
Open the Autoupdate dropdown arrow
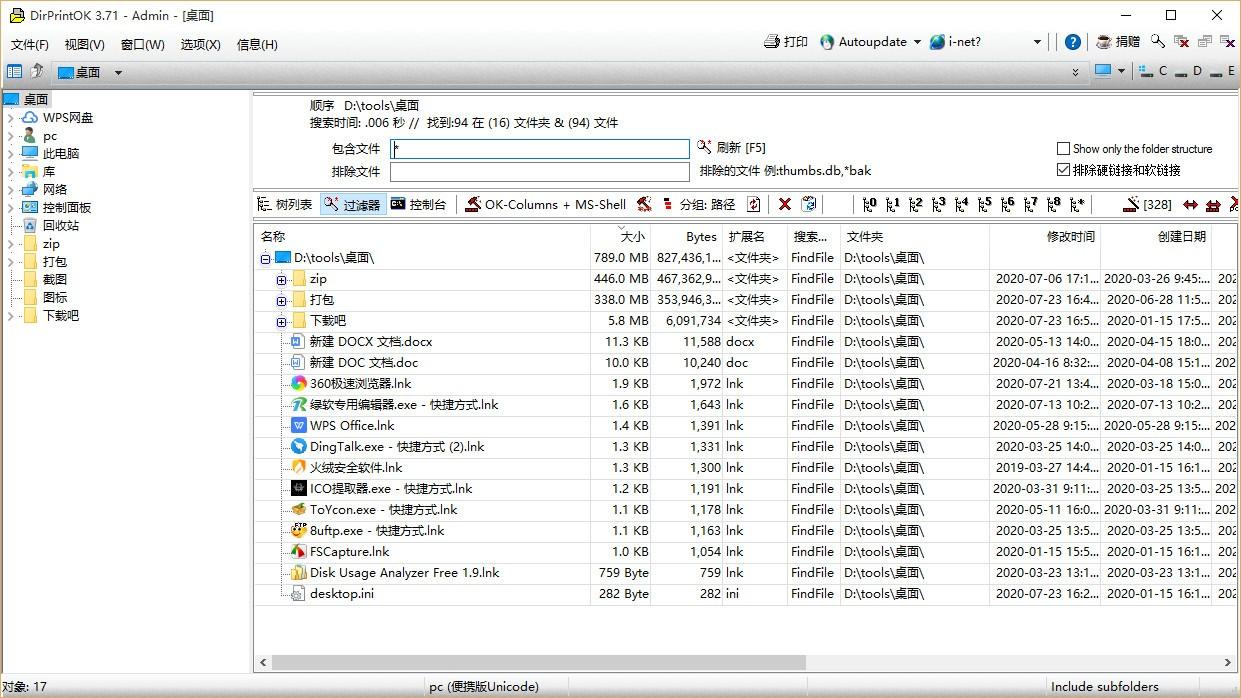(x=917, y=42)
